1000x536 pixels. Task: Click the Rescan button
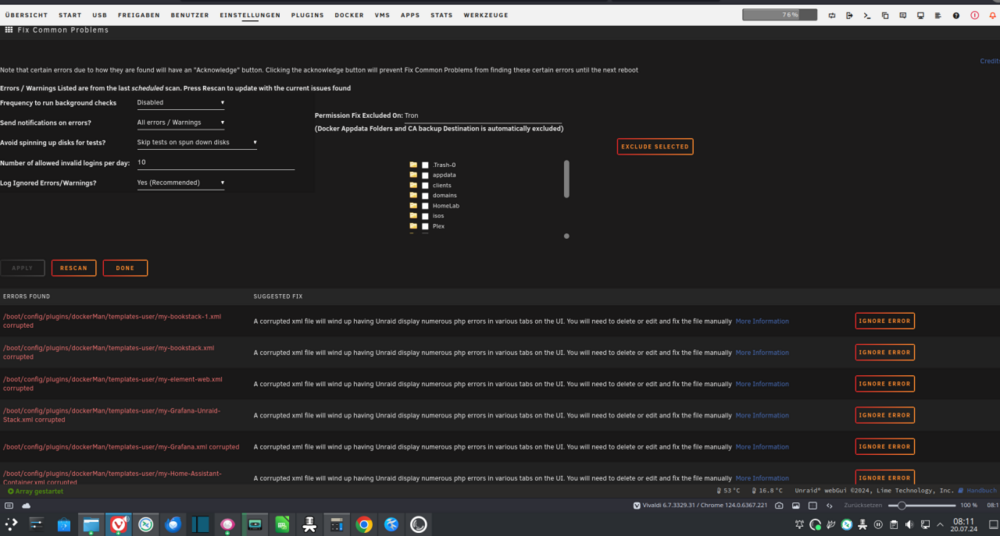tap(74, 268)
